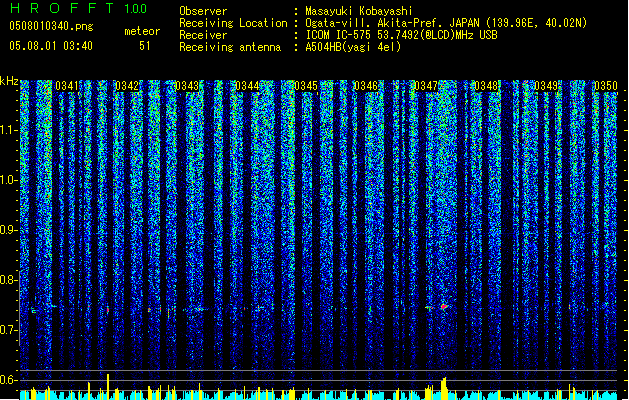This screenshot has height=400, width=629.
Task: Click the 0347 time marker
Action: (x=426, y=86)
